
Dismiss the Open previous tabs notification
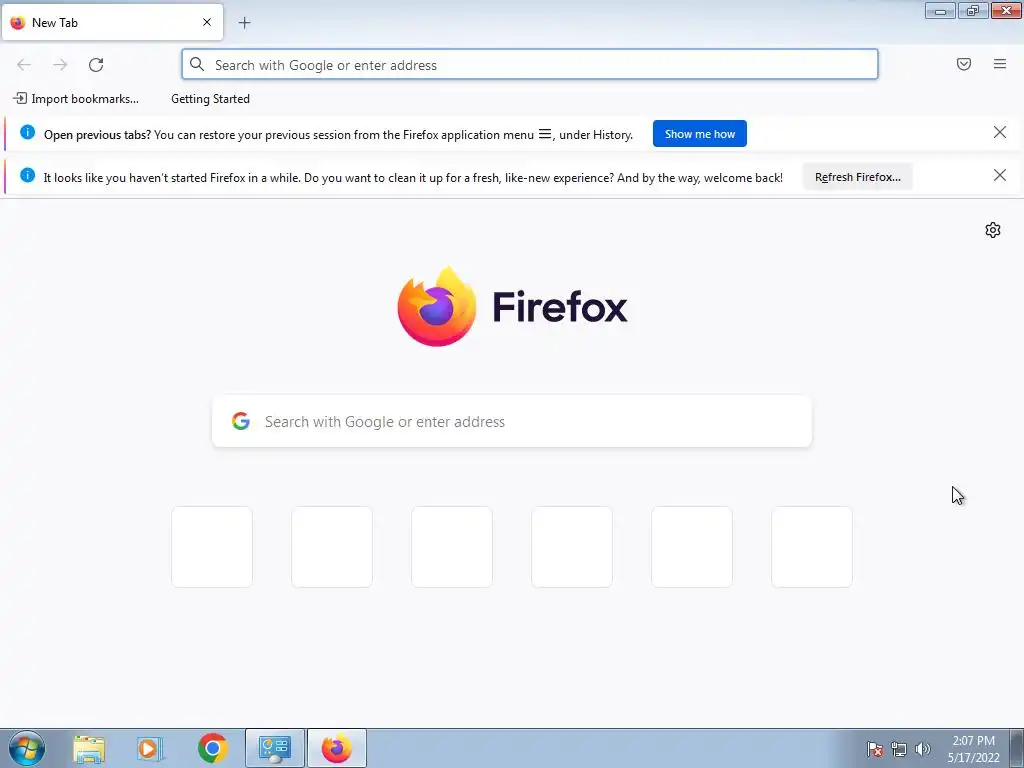(1000, 133)
